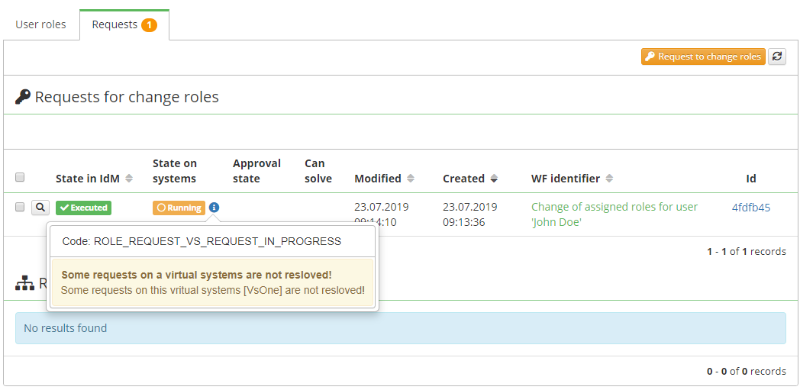800x390 pixels.
Task: Click the sitemap icon in lower section heading
Action: coord(24,283)
